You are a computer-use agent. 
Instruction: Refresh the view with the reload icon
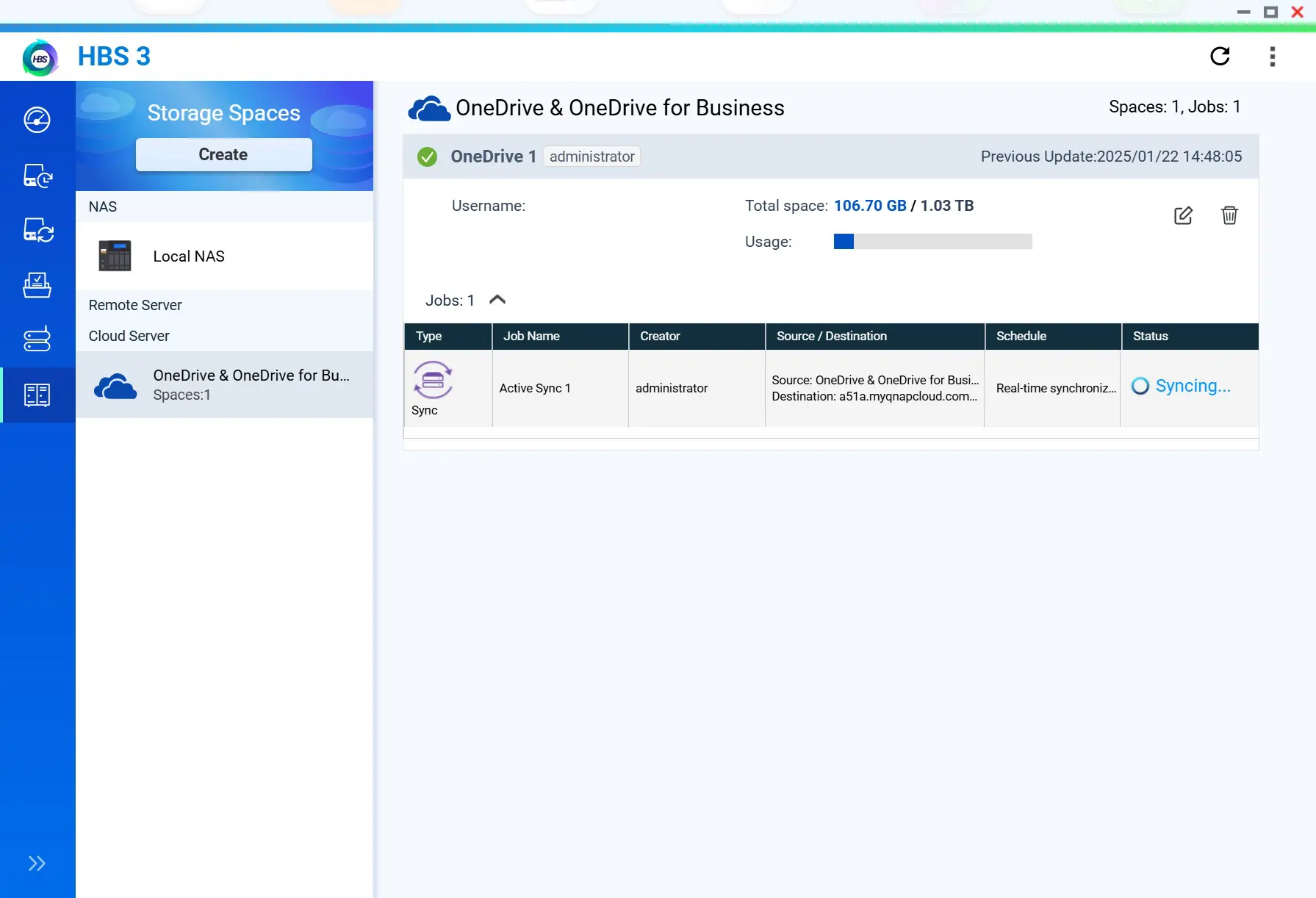pyautogui.click(x=1220, y=56)
